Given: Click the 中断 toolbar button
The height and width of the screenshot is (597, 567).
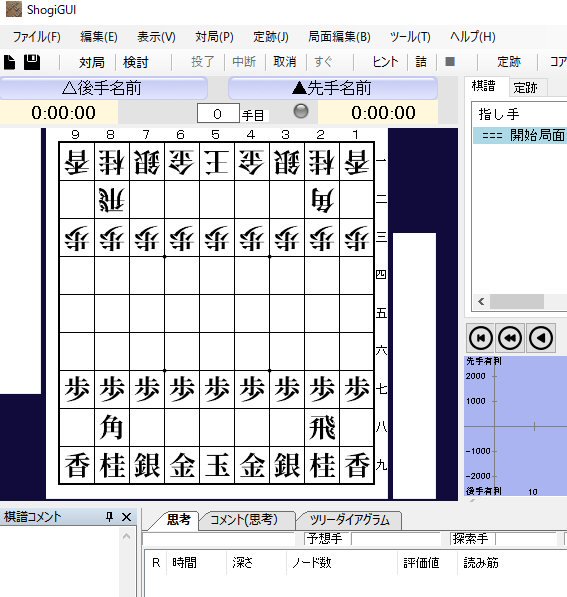Looking at the screenshot, I should click(x=244, y=62).
